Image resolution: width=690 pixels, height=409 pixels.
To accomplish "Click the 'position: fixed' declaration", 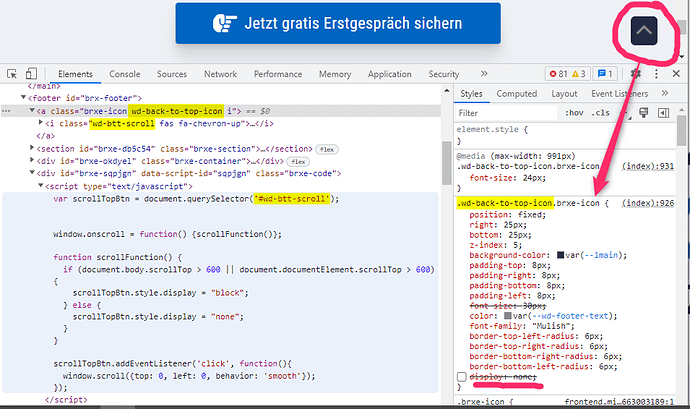I will pyautogui.click(x=507, y=215).
